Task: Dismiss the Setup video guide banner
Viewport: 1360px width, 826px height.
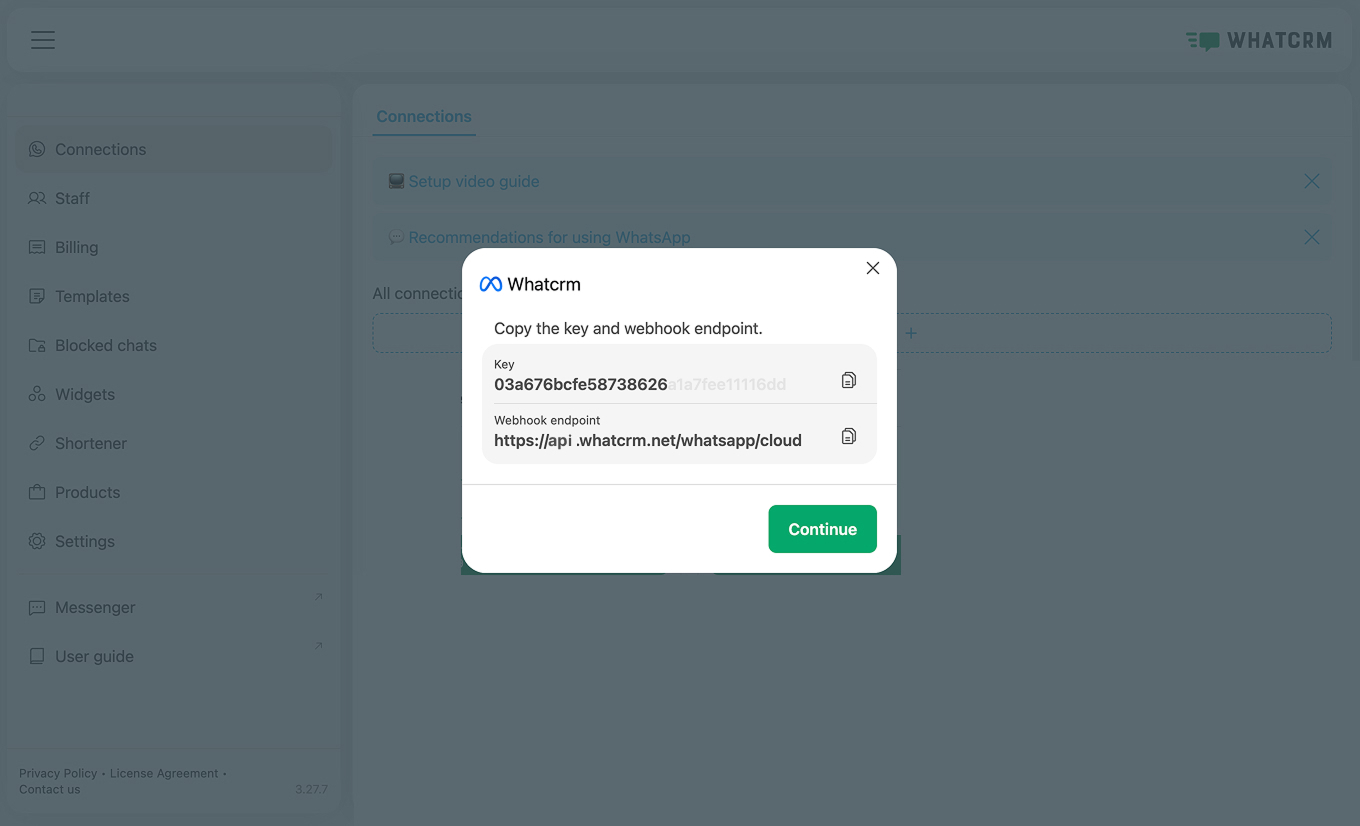Action: coord(1312,181)
